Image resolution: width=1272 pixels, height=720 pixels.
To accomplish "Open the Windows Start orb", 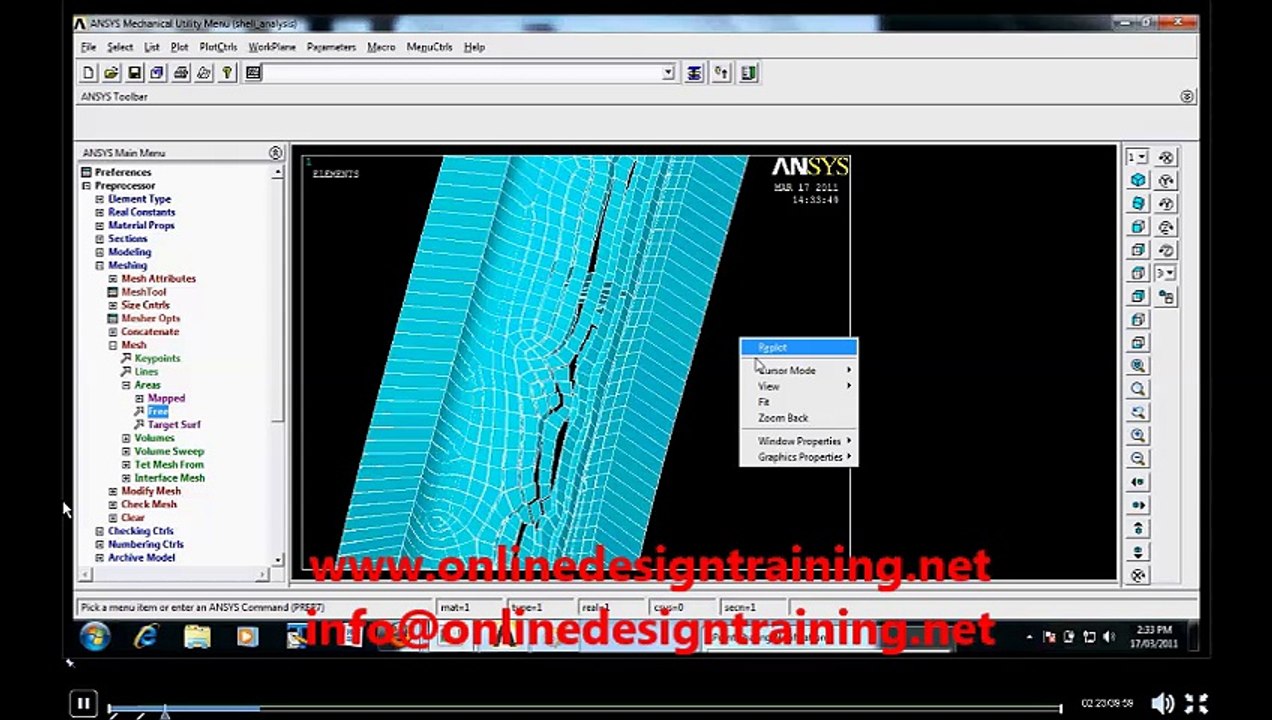I will click(x=95, y=636).
